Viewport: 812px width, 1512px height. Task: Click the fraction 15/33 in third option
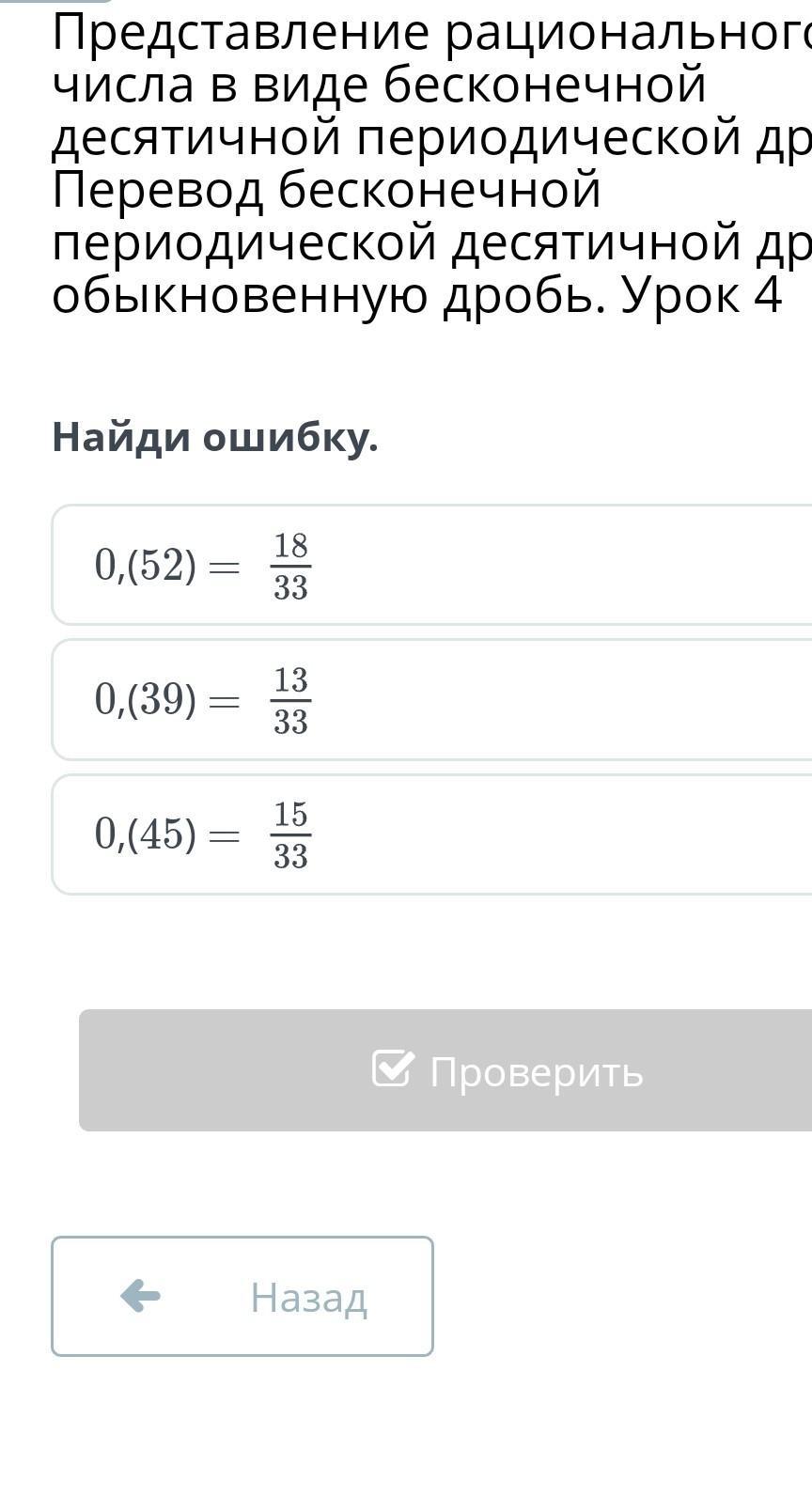click(x=290, y=834)
